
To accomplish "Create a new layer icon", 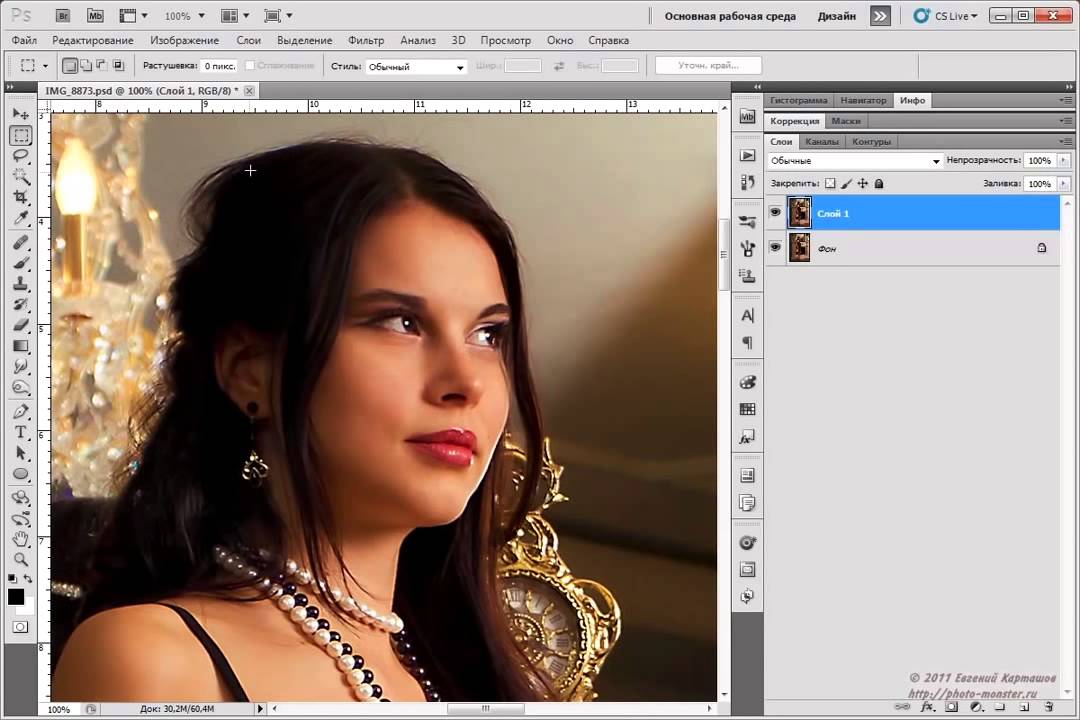I will 1024,706.
